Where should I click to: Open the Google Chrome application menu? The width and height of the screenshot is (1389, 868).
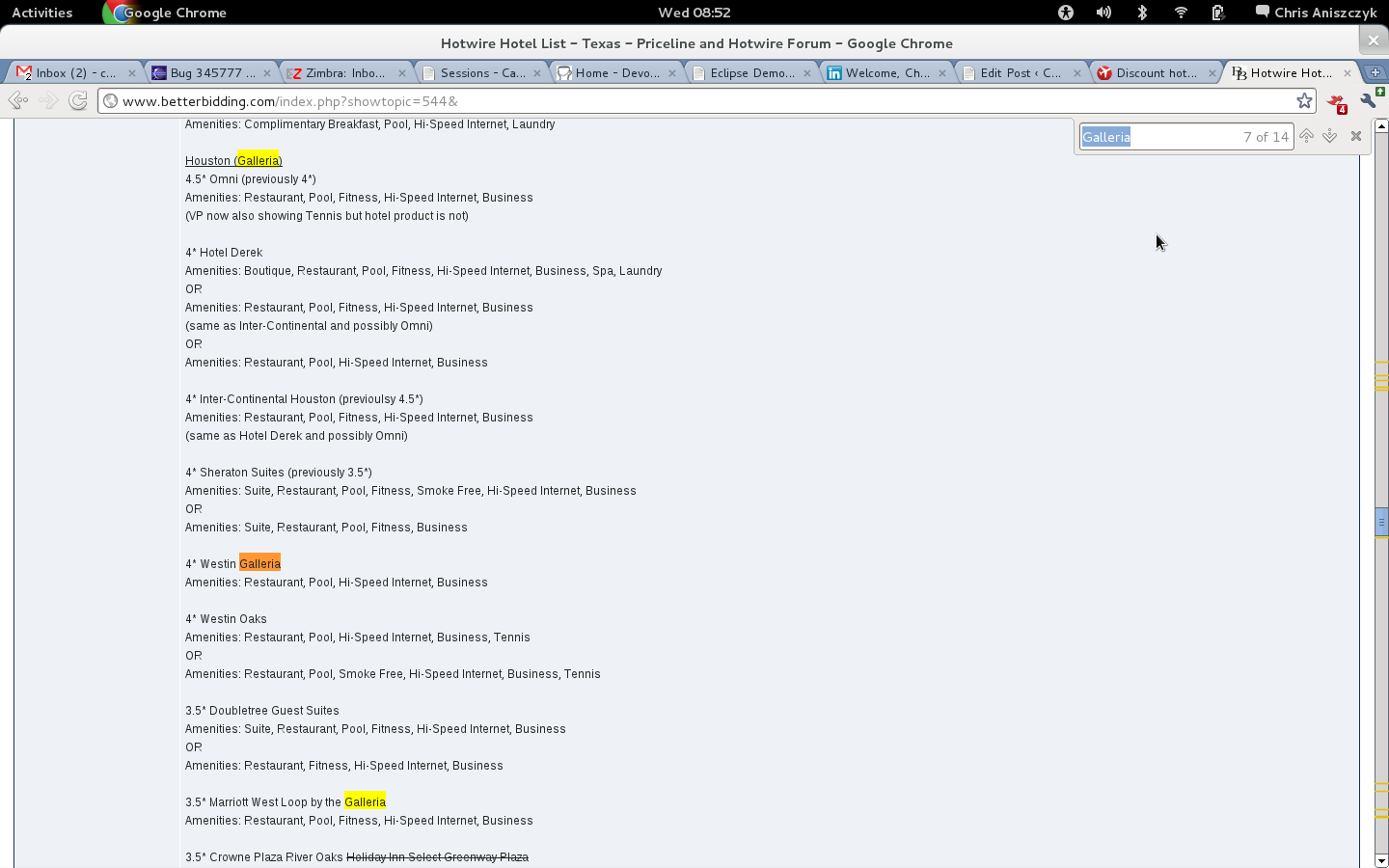(165, 13)
